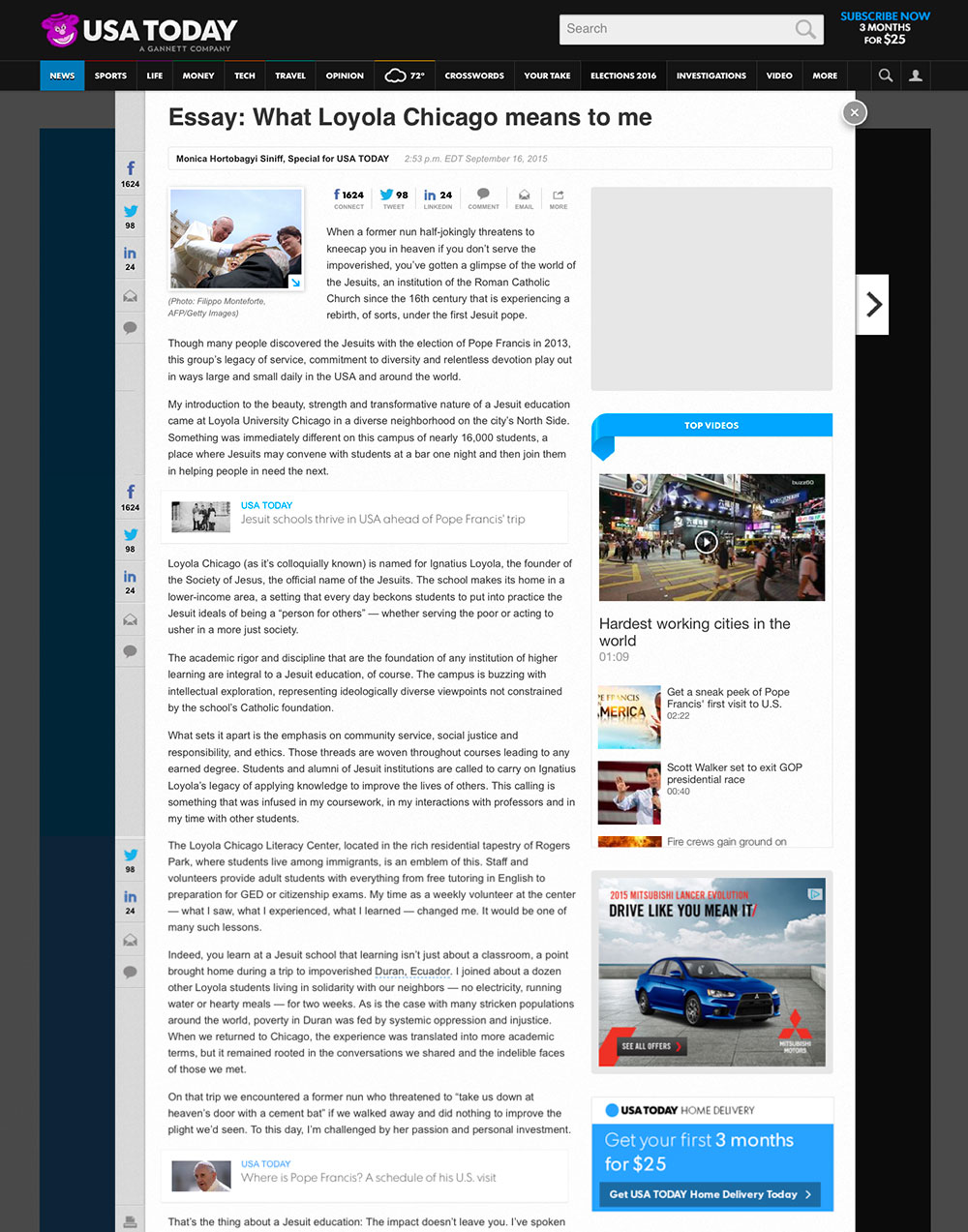
Task: Open the Tech section
Action: point(245,75)
